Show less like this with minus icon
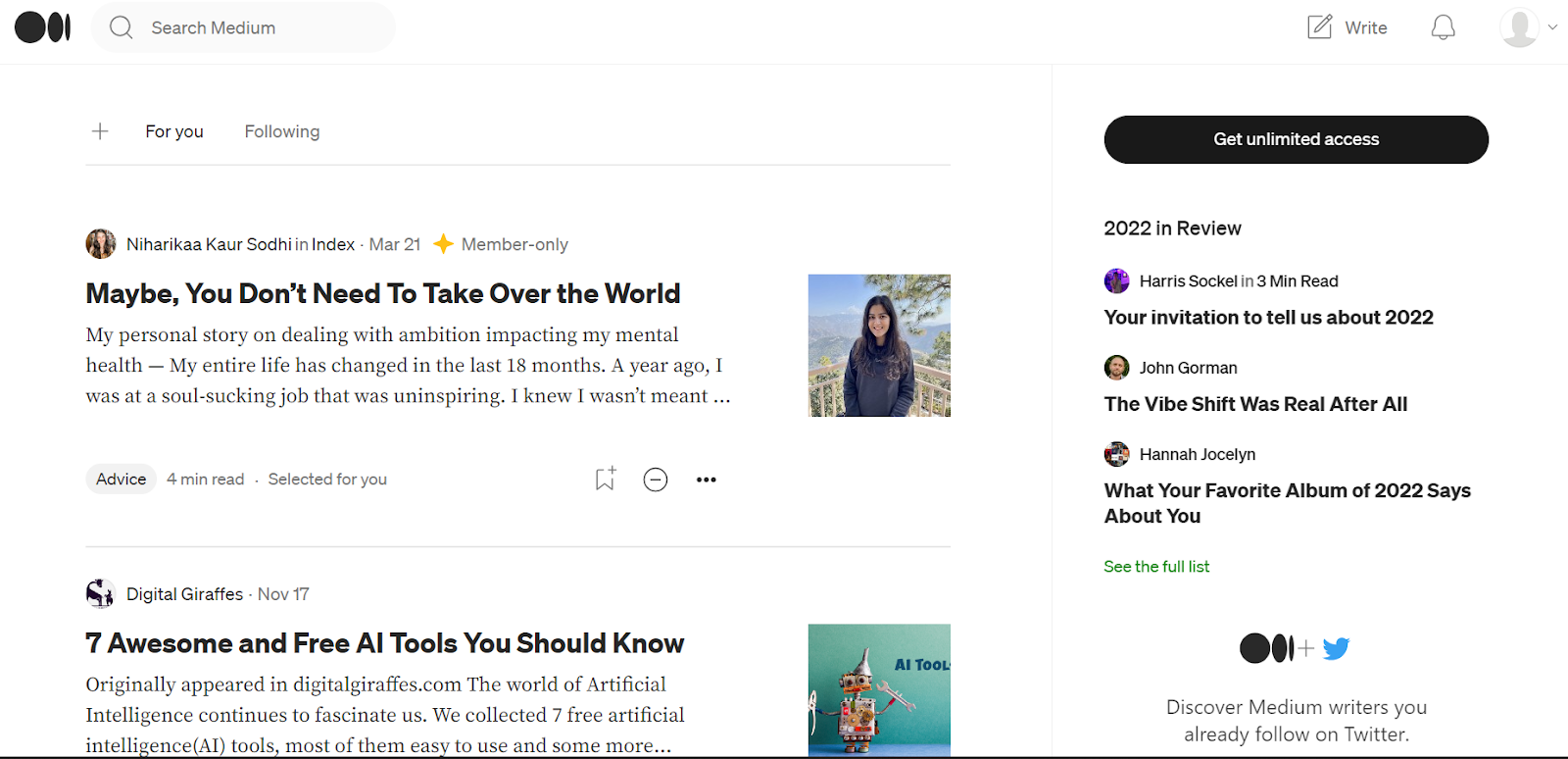 pyautogui.click(x=656, y=480)
